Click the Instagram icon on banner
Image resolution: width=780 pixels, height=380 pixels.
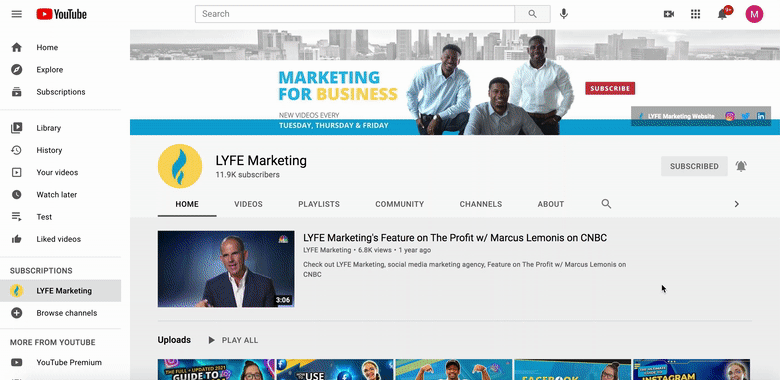pos(730,116)
